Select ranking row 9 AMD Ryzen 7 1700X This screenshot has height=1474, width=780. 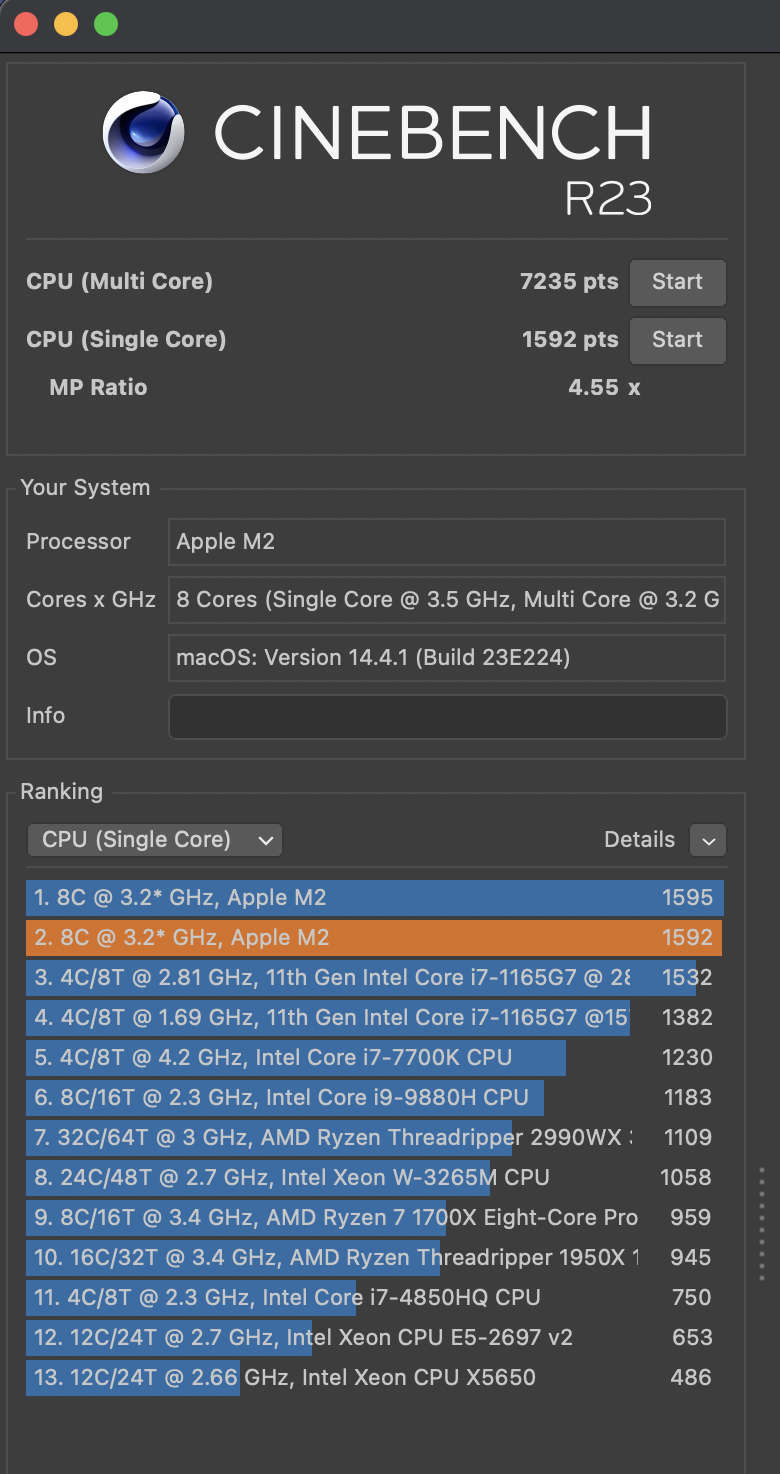(x=375, y=1218)
